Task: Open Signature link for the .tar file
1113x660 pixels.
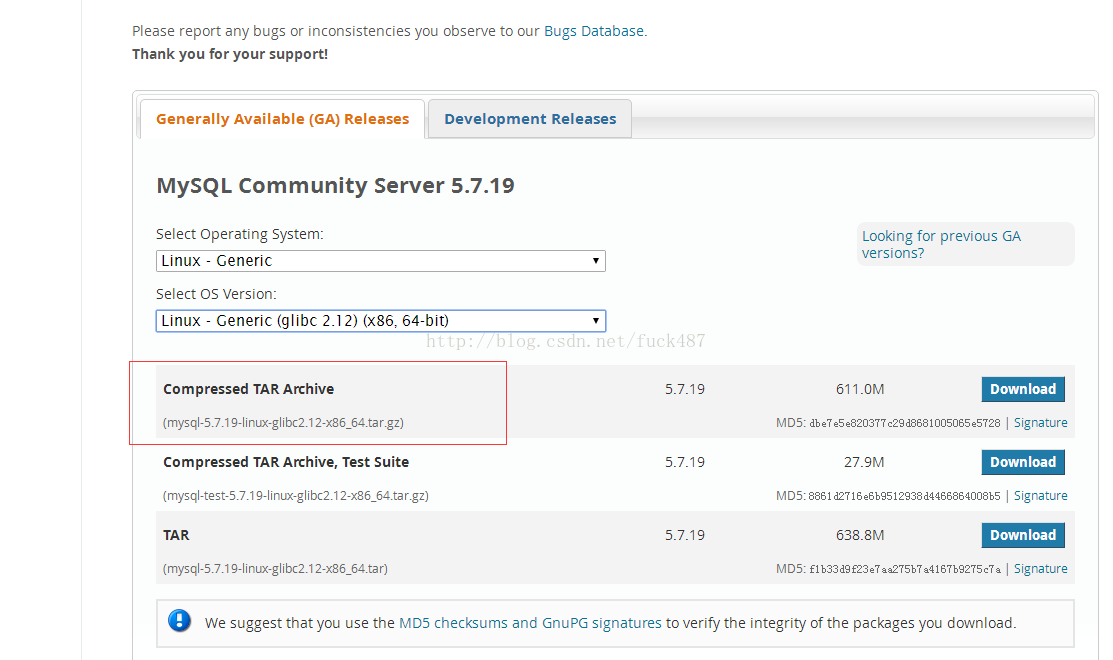Action: (1041, 569)
